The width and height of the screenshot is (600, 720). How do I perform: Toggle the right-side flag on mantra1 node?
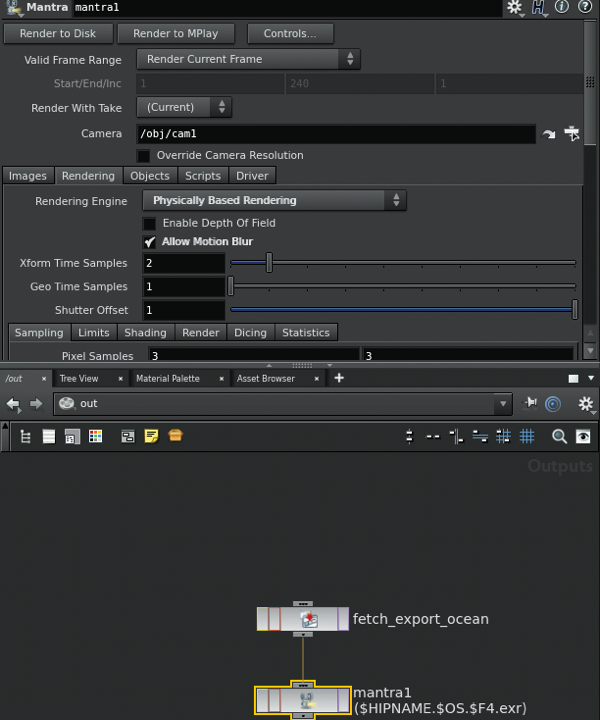pyautogui.click(x=343, y=700)
